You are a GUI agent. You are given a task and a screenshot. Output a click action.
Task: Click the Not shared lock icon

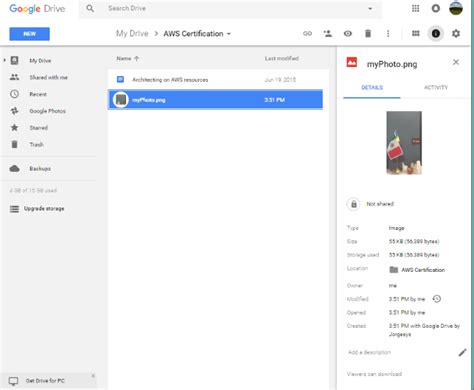click(x=353, y=204)
